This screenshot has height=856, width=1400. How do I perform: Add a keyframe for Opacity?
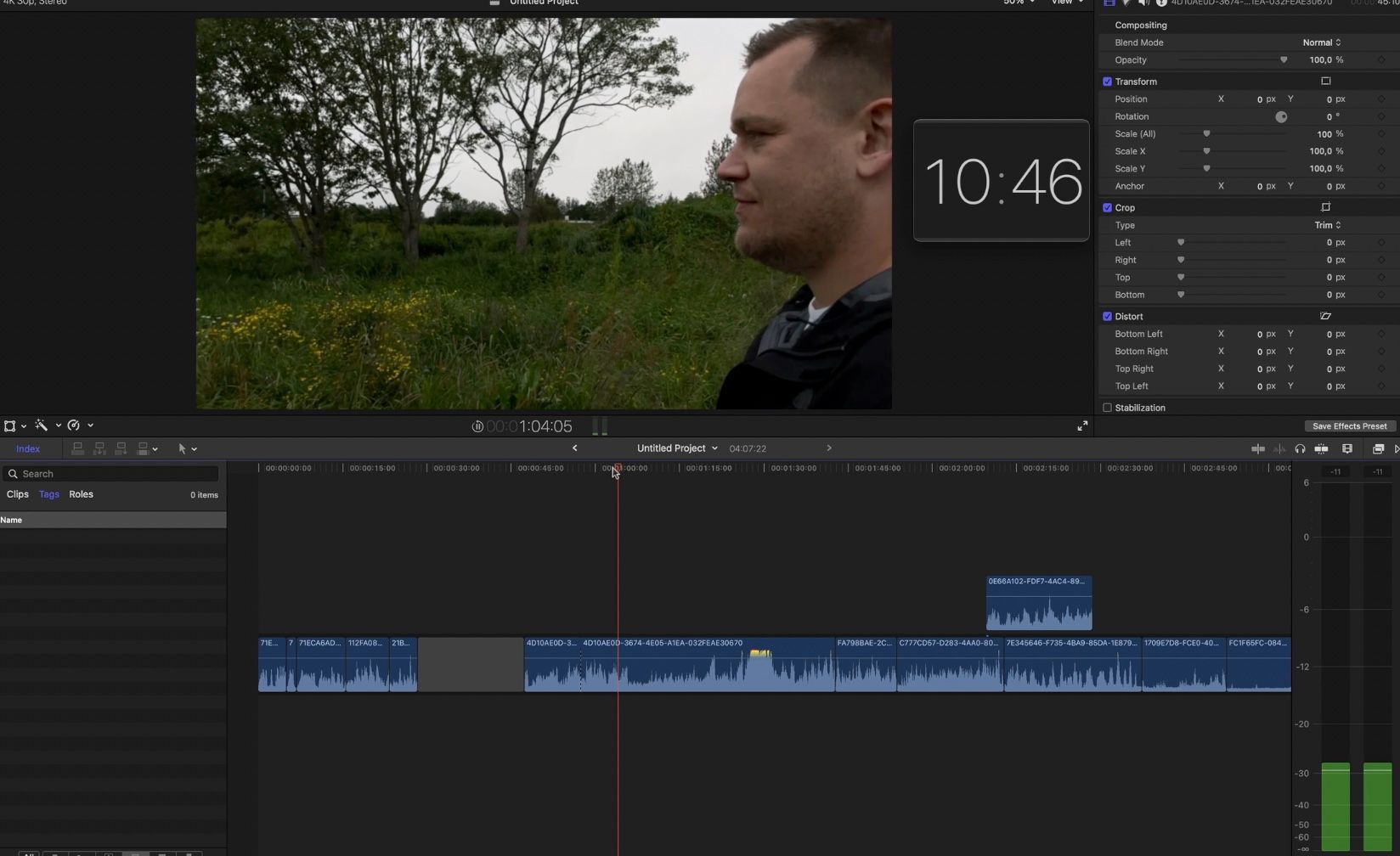coord(1381,60)
